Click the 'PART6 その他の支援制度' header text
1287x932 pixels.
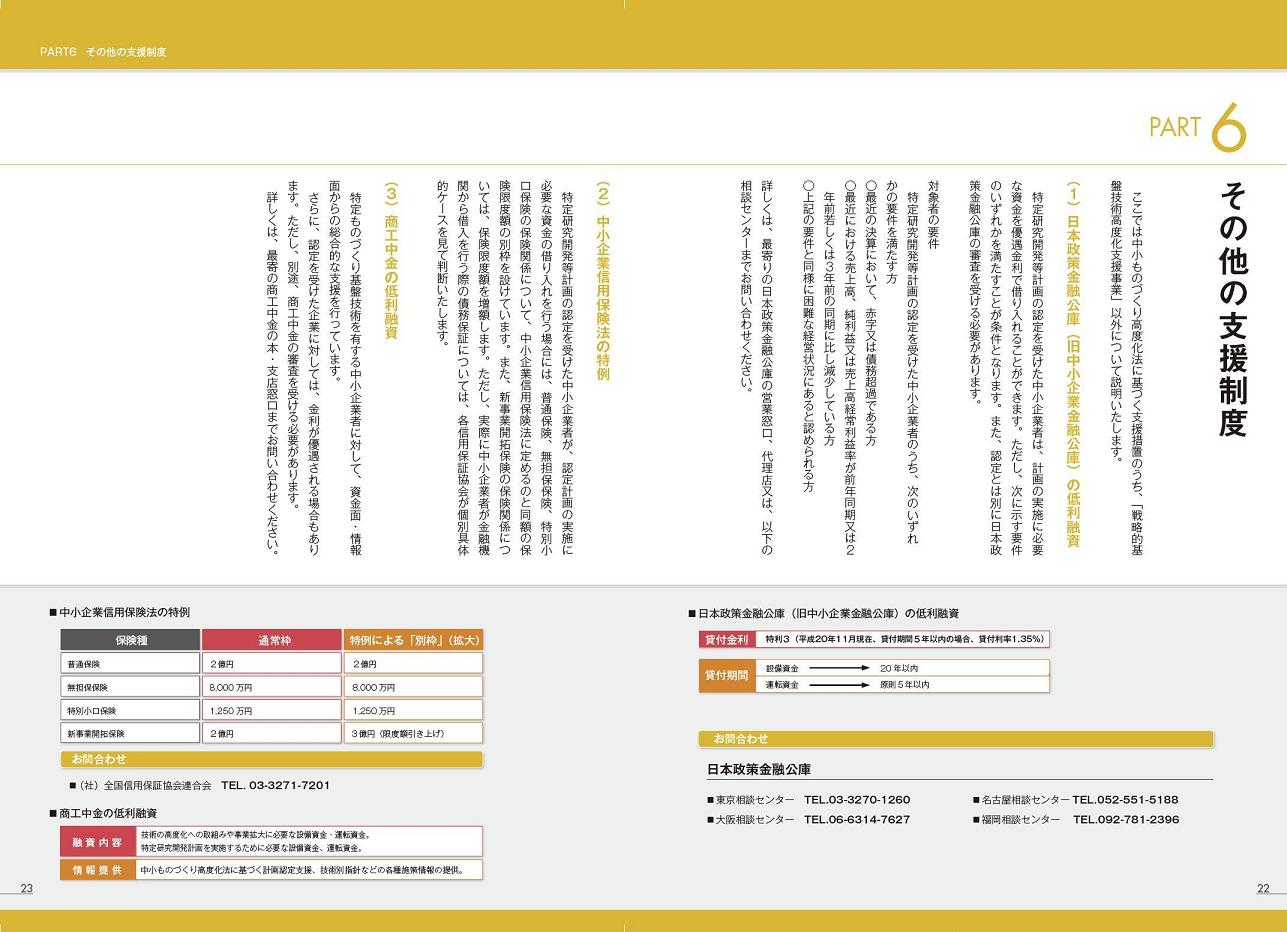(103, 52)
